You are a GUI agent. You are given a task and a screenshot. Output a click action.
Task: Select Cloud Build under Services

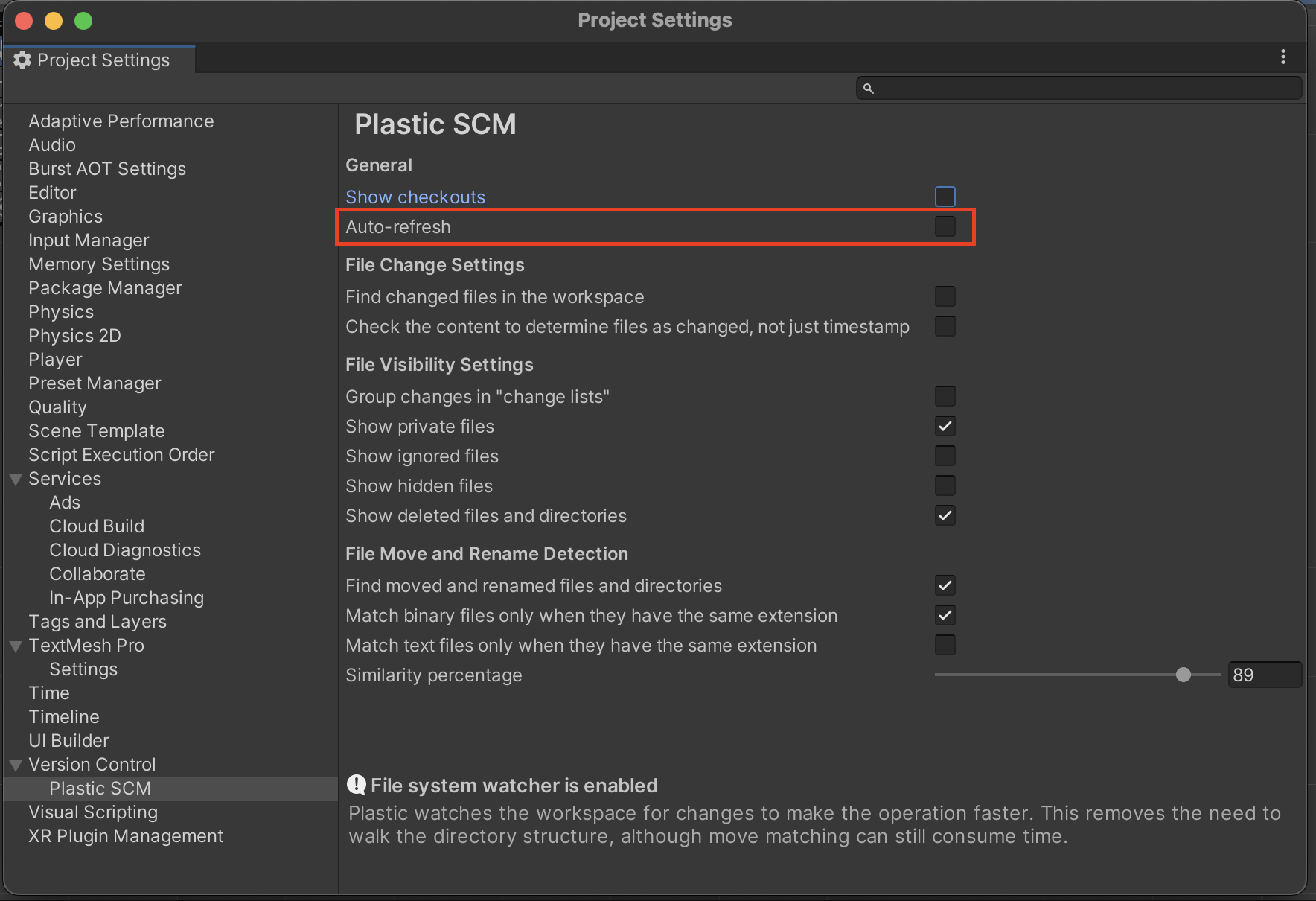(97, 526)
